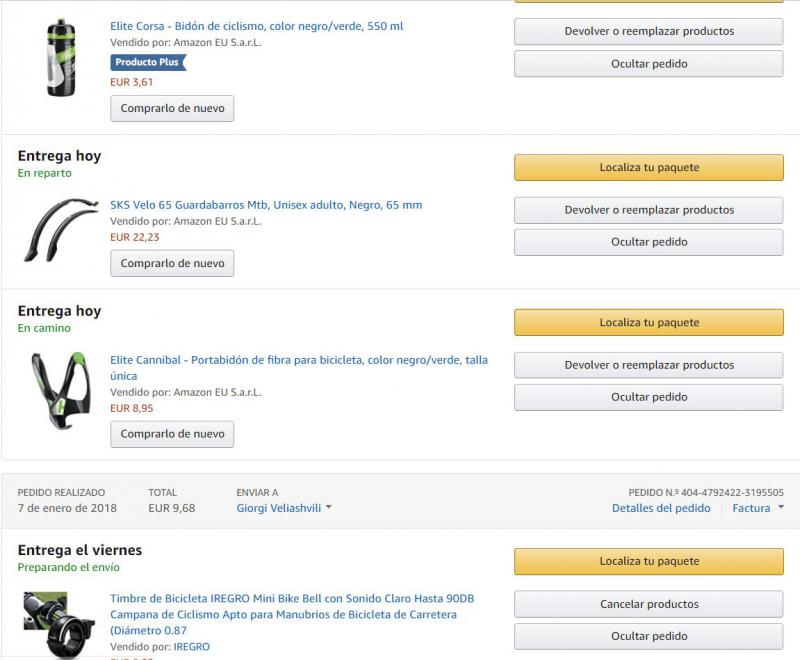Open Detalles del pedido link

[661, 508]
